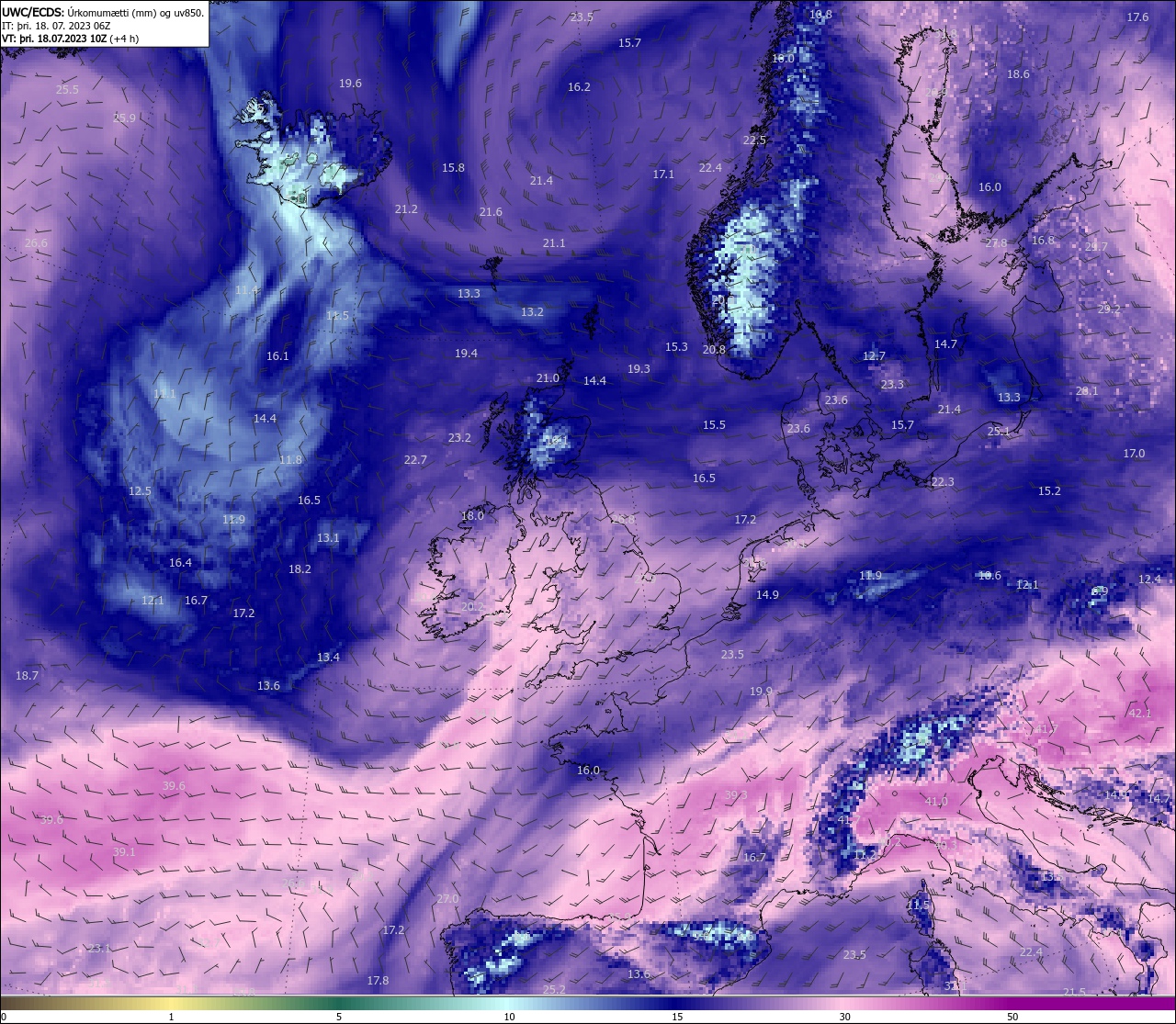The height and width of the screenshot is (1024, 1176).
Task: Click the 25.1 value label
Action: pyautogui.click(x=999, y=432)
